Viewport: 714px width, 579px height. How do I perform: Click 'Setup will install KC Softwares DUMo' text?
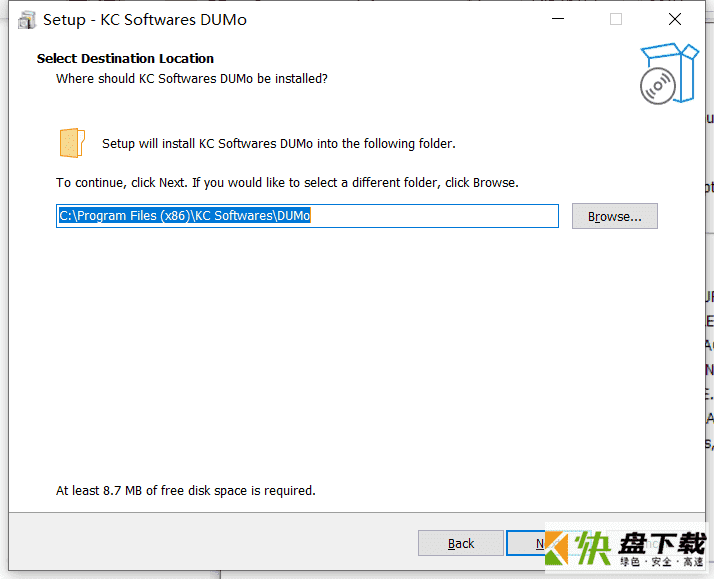coord(279,144)
